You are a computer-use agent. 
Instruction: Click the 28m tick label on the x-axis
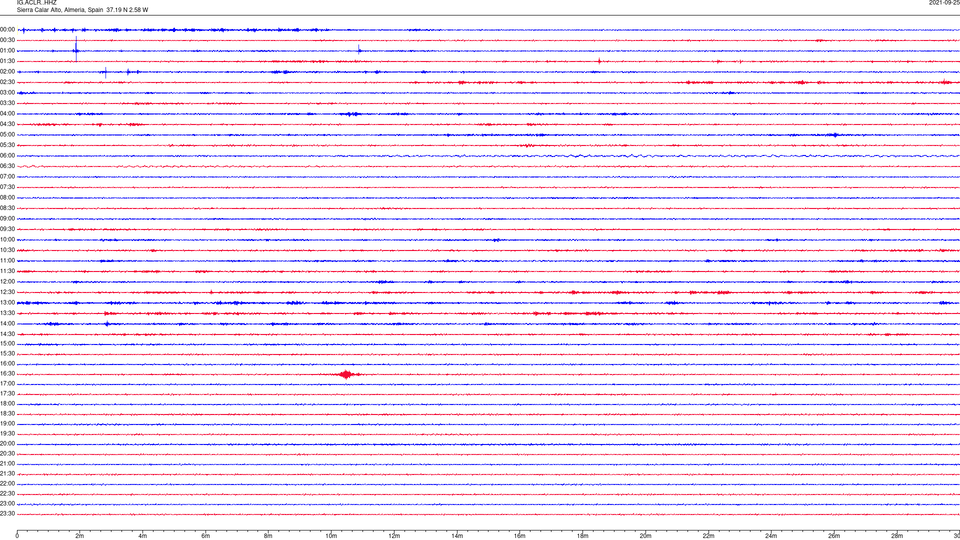point(897,536)
